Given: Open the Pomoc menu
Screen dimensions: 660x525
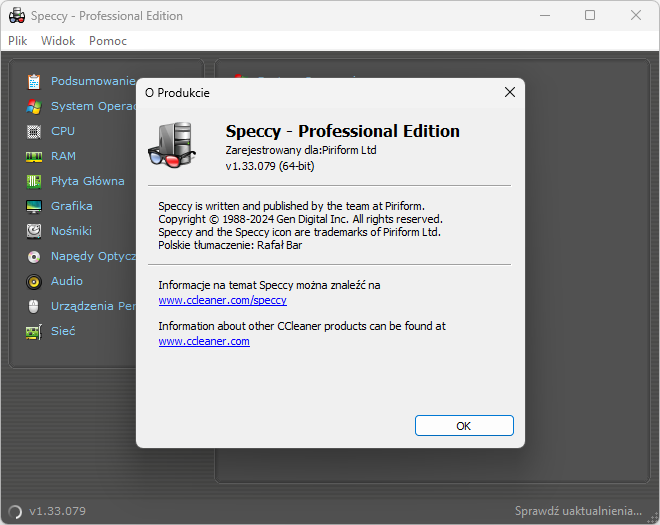Looking at the screenshot, I should tap(108, 41).
